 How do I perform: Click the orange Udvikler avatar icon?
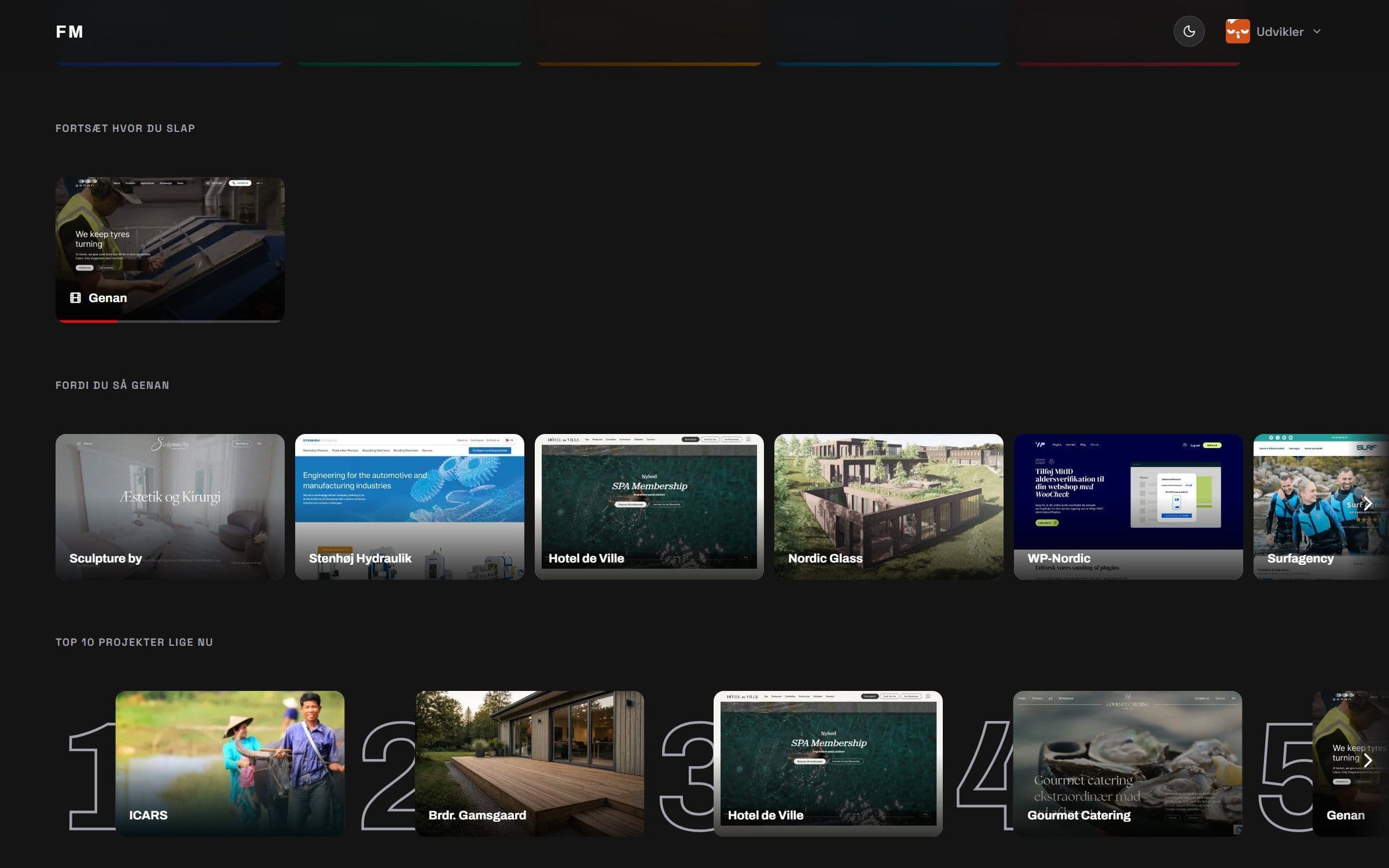pos(1237,31)
